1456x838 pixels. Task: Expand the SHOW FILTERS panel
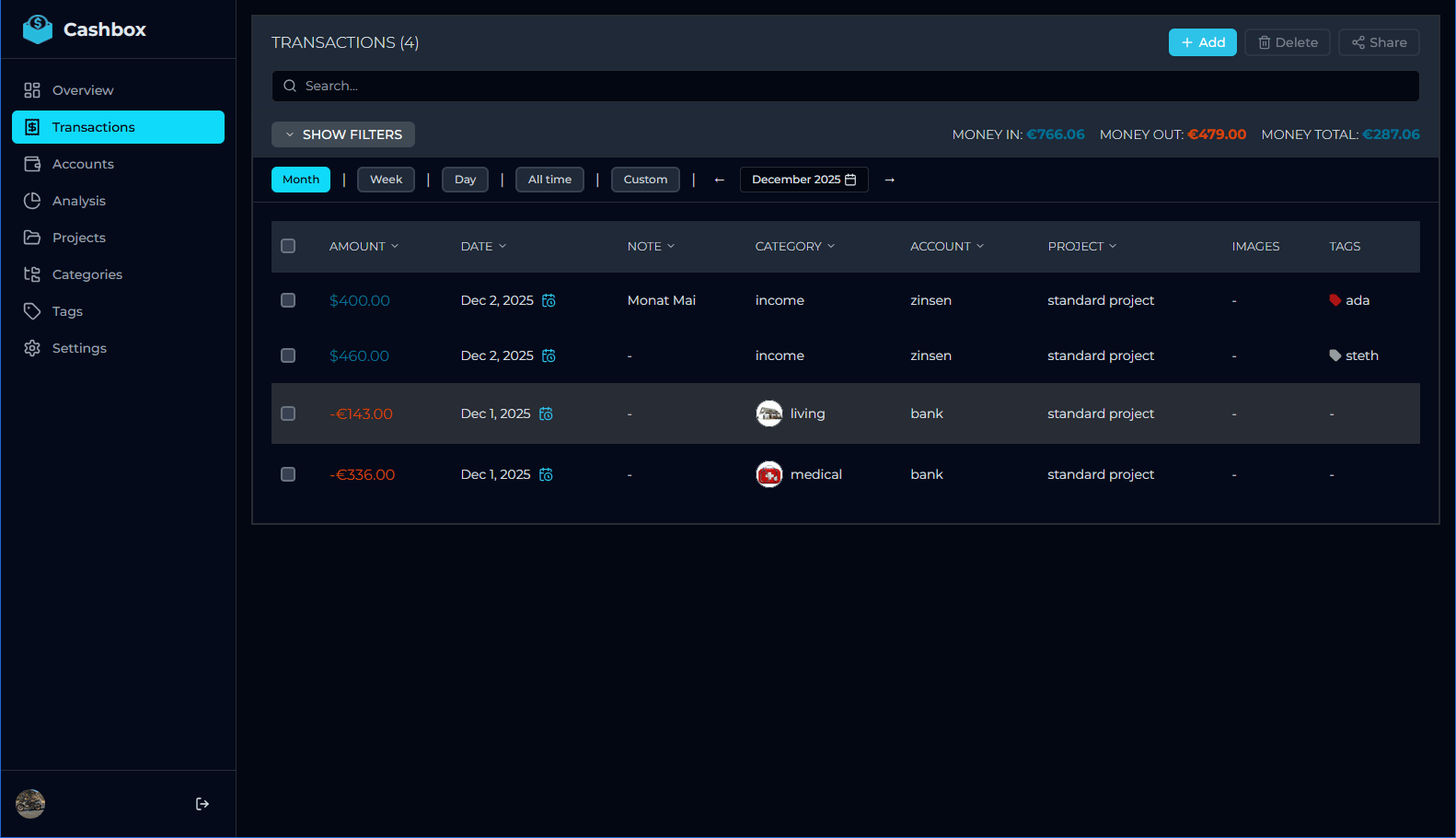343,134
